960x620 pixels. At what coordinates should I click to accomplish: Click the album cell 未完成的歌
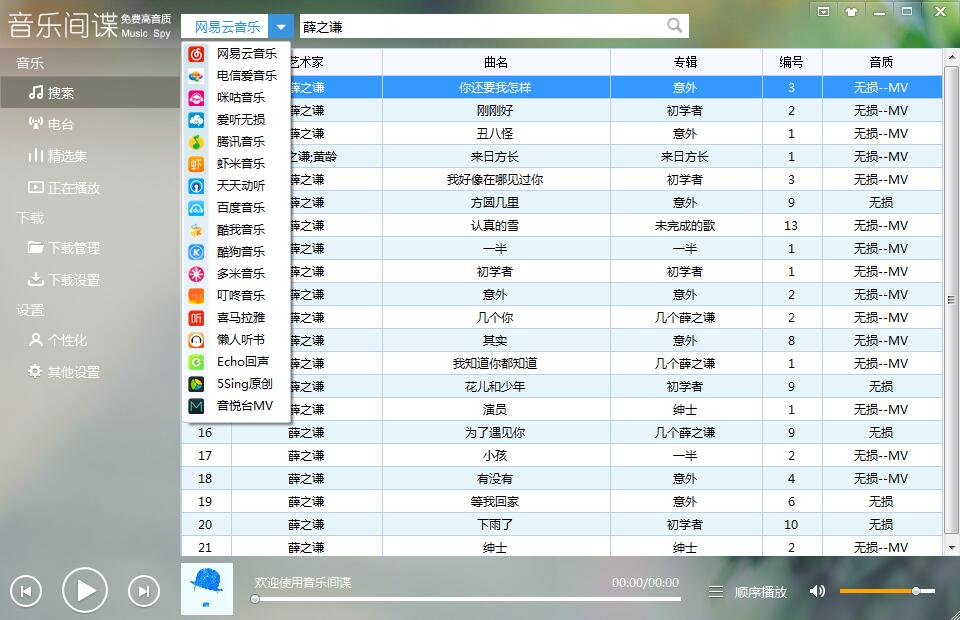(685, 226)
